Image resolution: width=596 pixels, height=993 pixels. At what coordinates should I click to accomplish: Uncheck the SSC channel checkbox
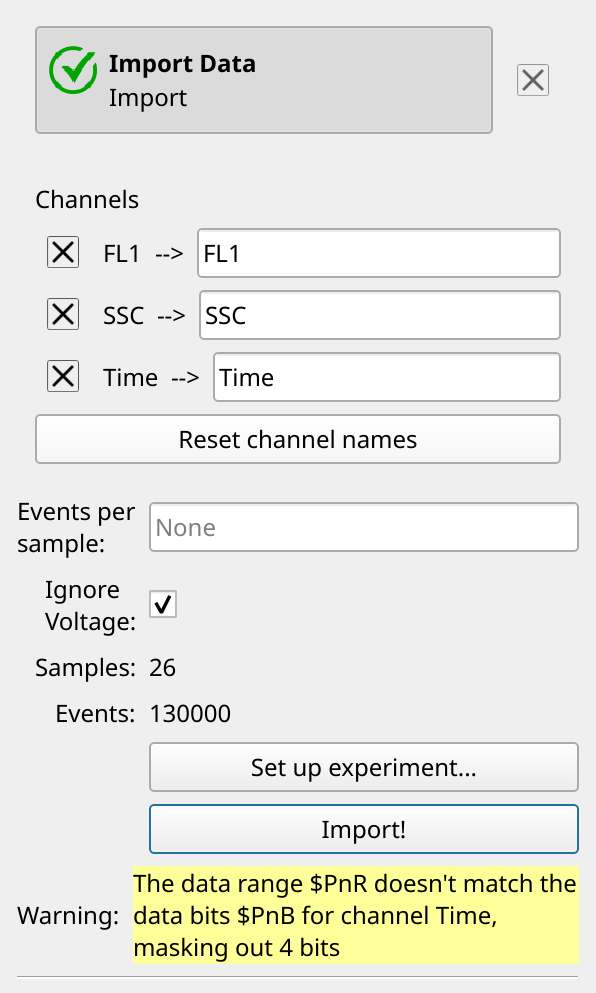coord(63,315)
